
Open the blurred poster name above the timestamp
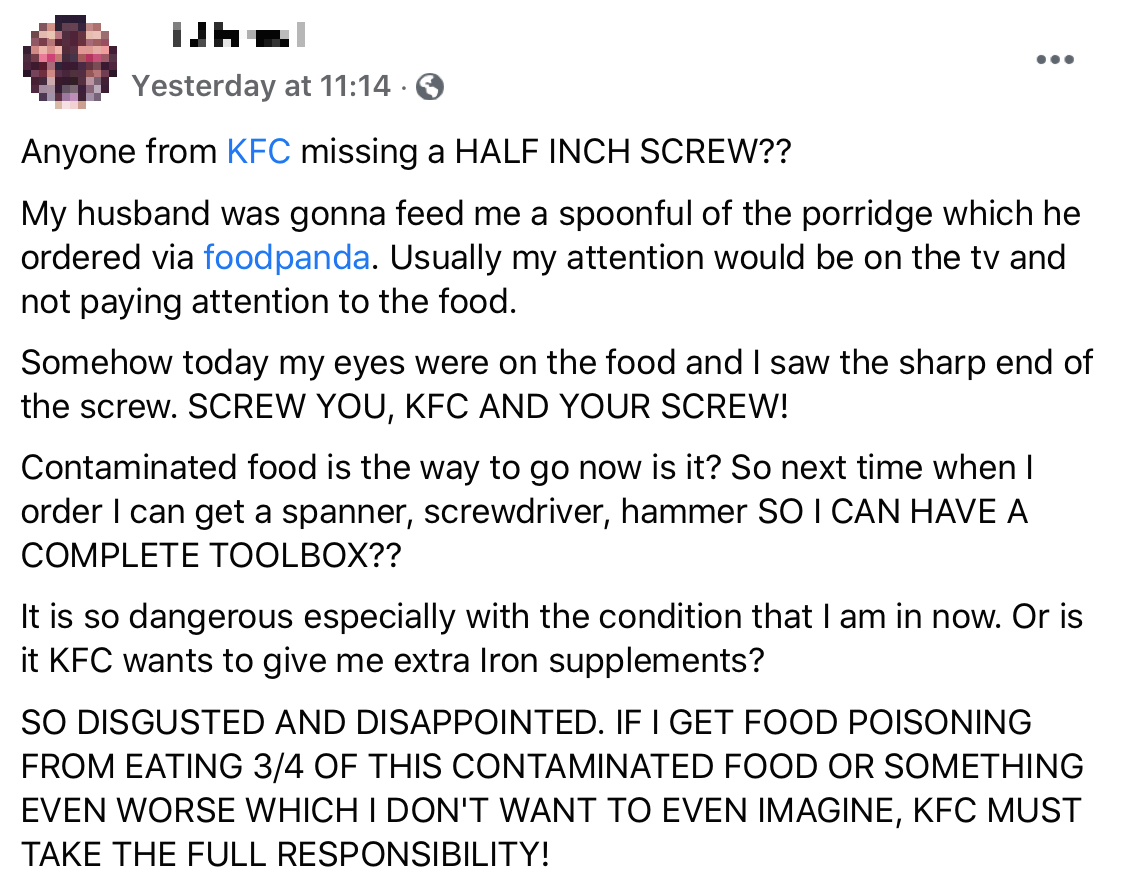click(x=237, y=38)
